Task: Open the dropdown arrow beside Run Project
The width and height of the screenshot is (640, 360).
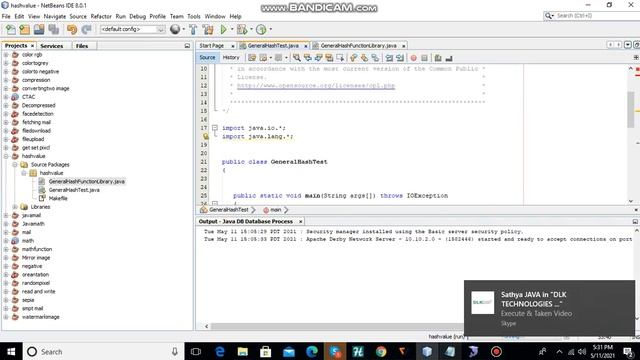Action: coord(231,29)
